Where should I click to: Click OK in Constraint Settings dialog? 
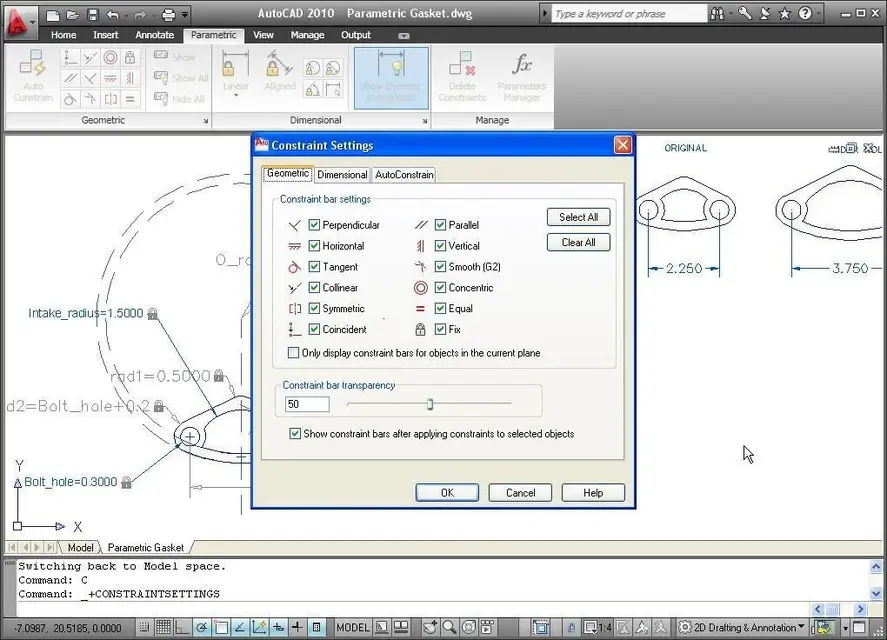click(x=447, y=492)
